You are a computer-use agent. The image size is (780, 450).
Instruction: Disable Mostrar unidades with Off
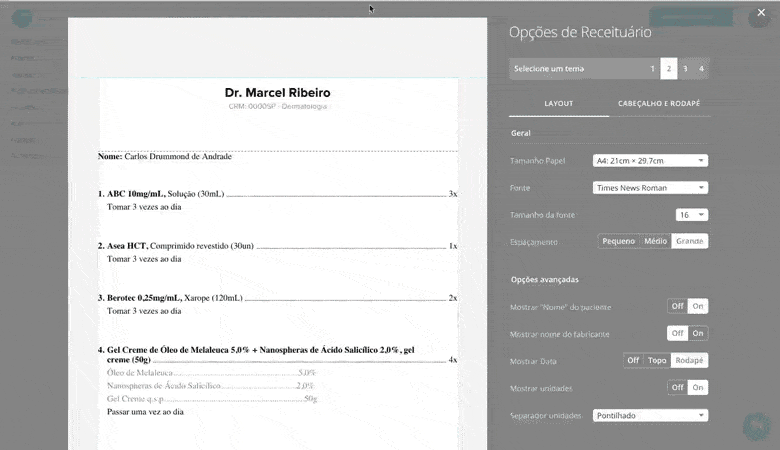pyautogui.click(x=677, y=387)
